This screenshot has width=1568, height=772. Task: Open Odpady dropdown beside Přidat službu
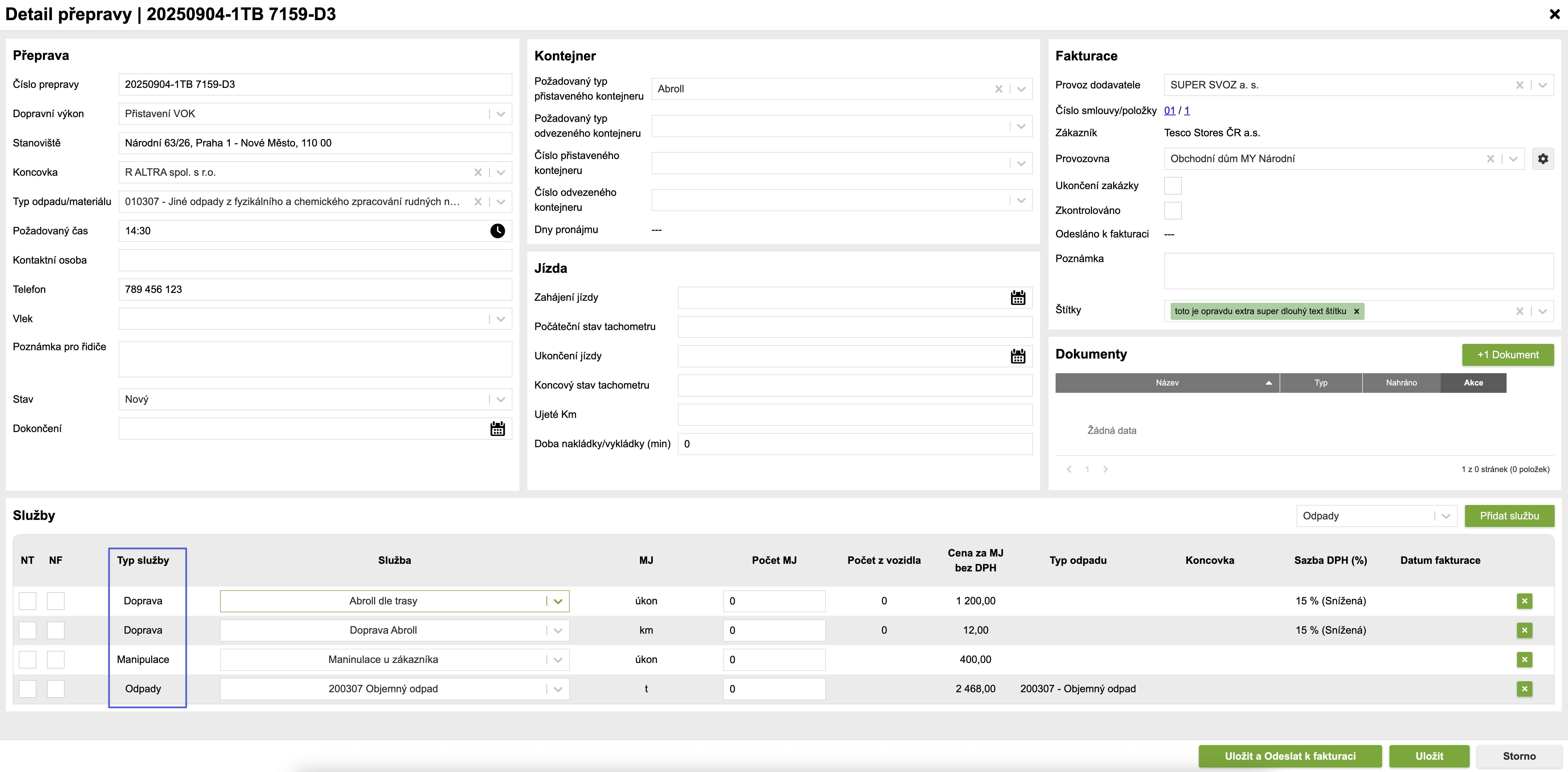[x=1446, y=516]
